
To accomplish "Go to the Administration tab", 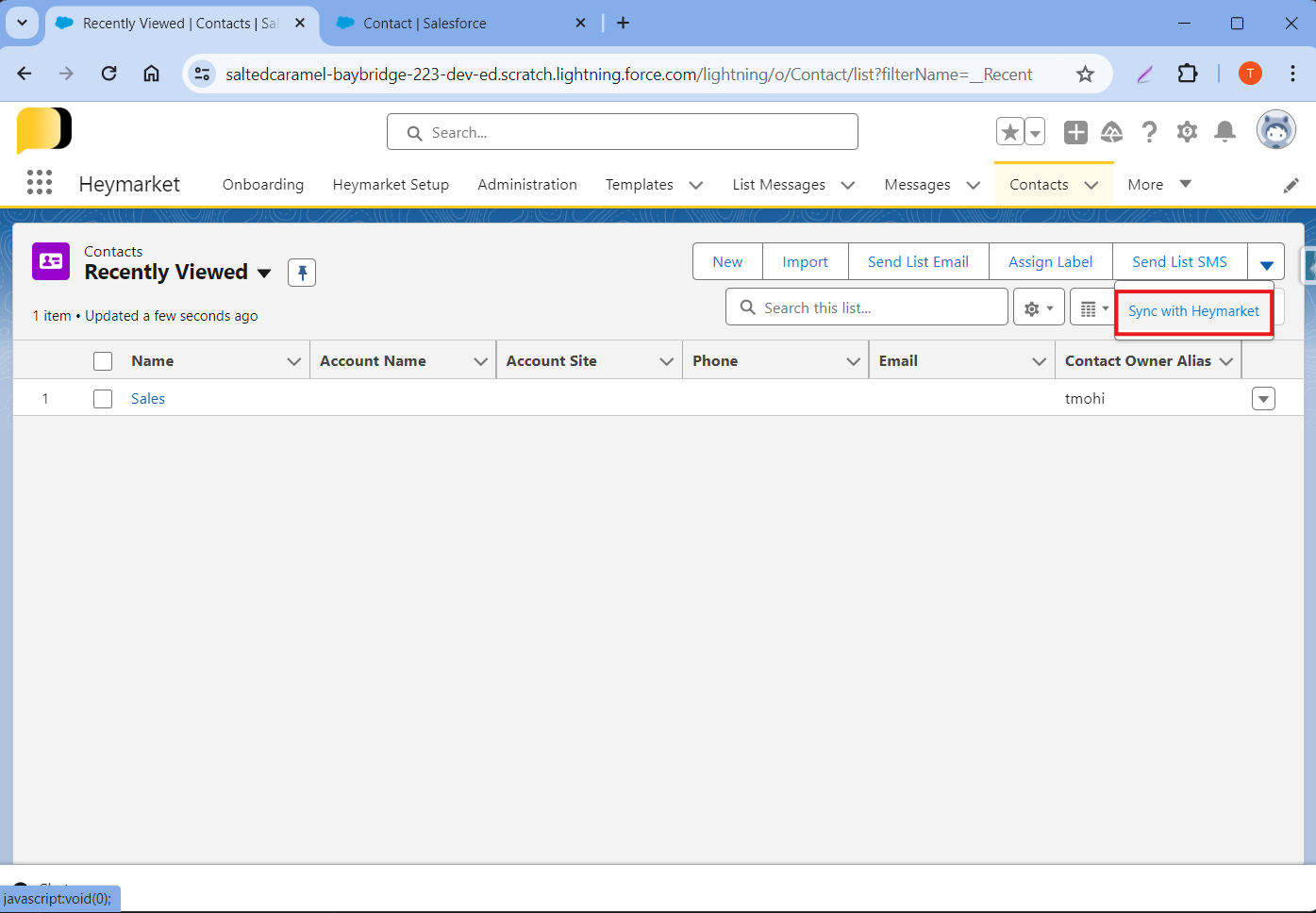I will 527,185.
